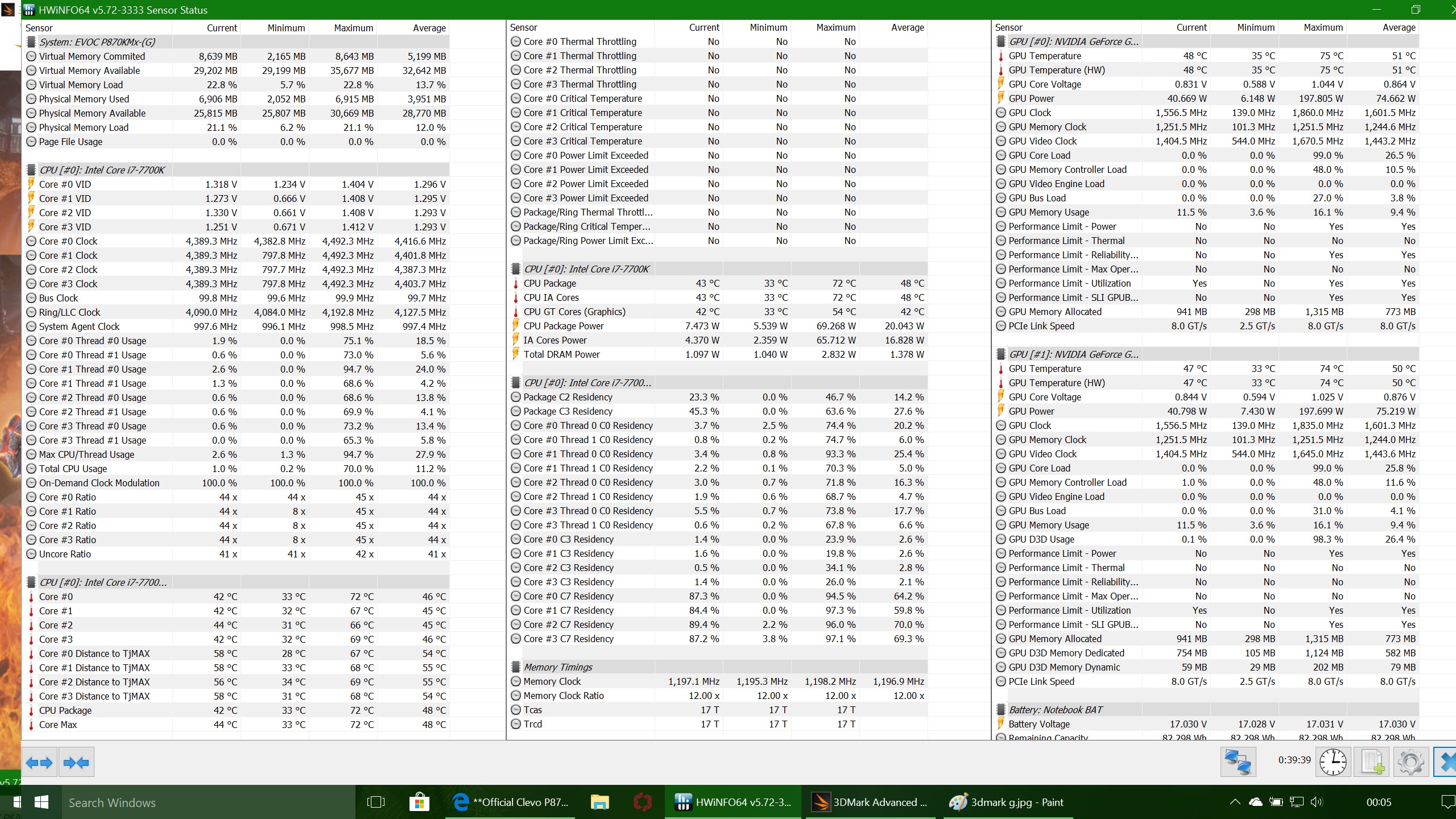
Task: Open File Explorer from the taskbar
Action: click(599, 803)
